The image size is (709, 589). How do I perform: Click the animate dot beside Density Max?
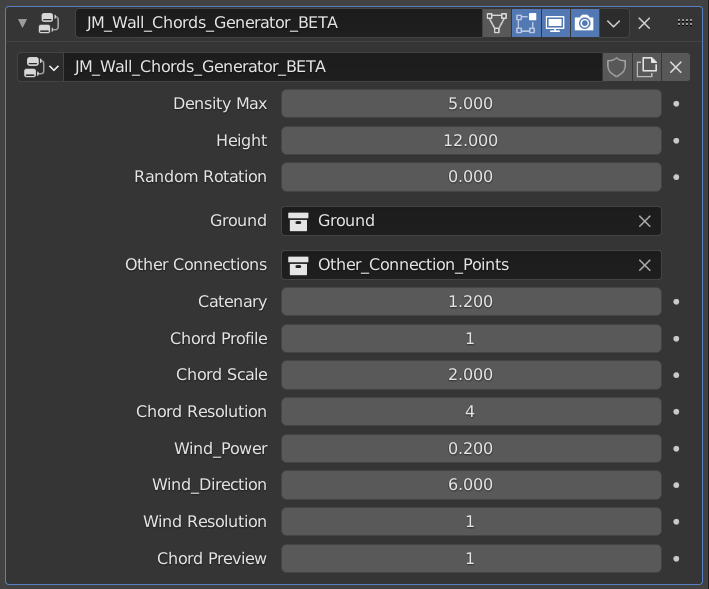676,104
